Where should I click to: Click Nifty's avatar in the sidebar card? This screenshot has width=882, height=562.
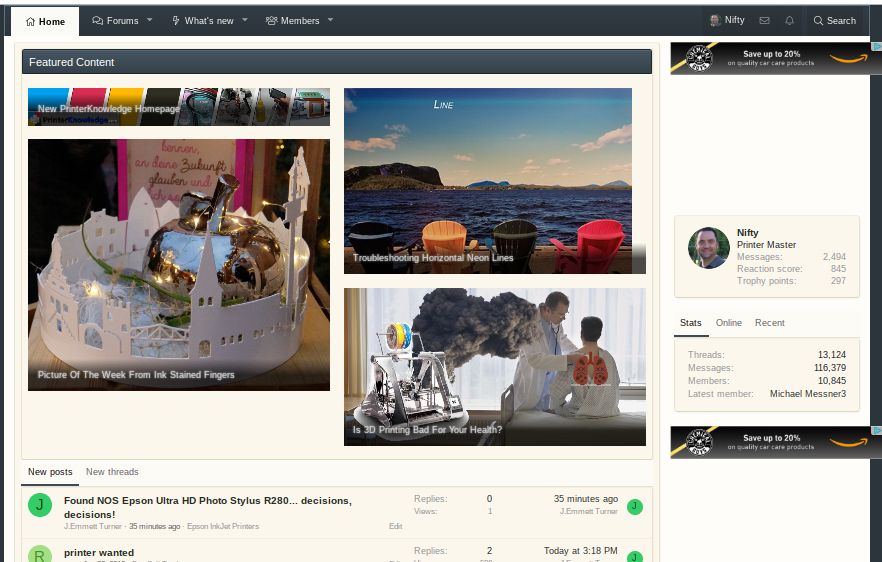708,248
